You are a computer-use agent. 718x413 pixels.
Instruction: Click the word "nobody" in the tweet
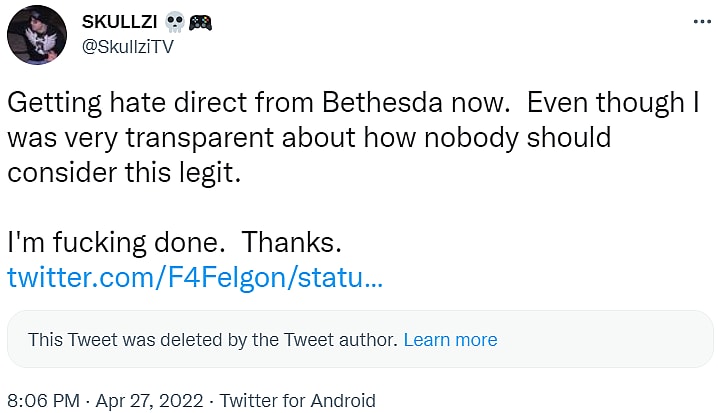(x=478, y=137)
